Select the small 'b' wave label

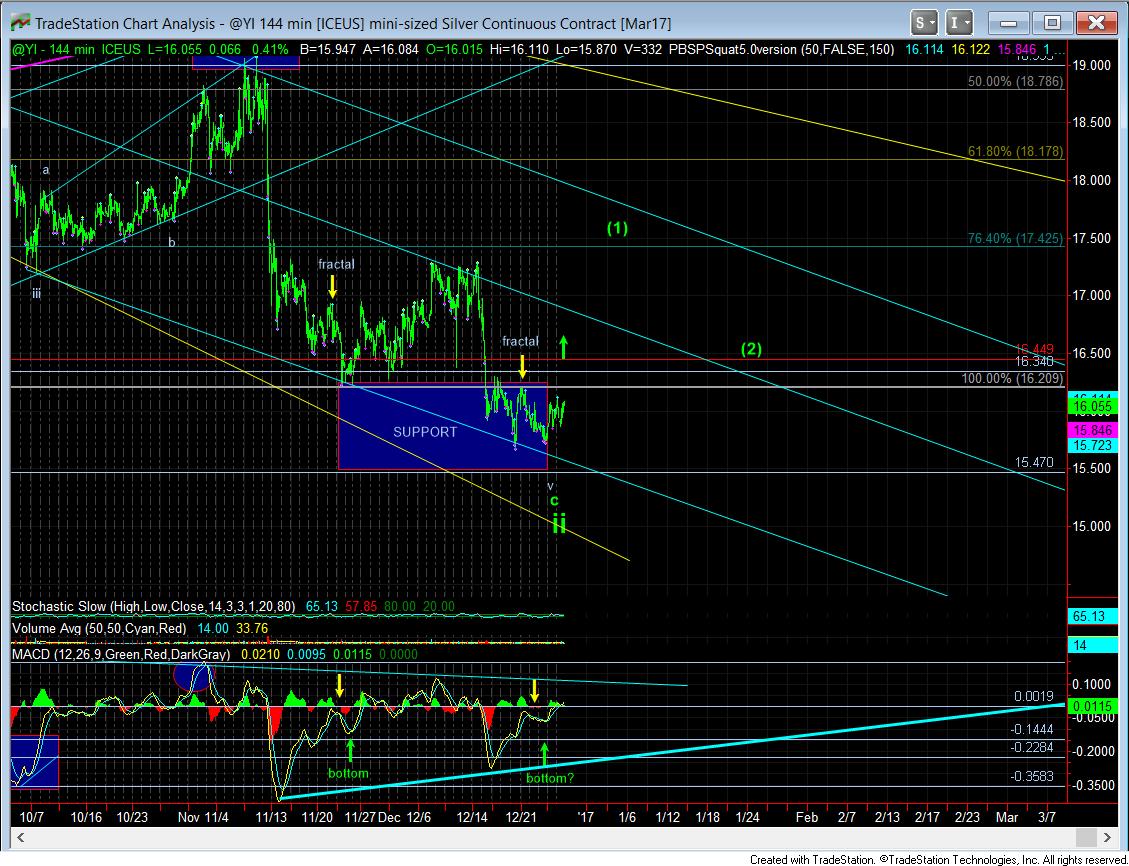click(x=171, y=243)
